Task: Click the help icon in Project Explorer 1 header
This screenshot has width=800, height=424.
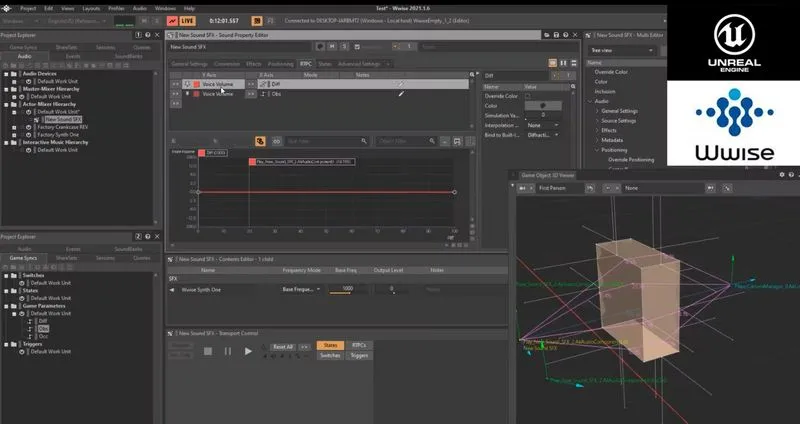Action: click(147, 35)
